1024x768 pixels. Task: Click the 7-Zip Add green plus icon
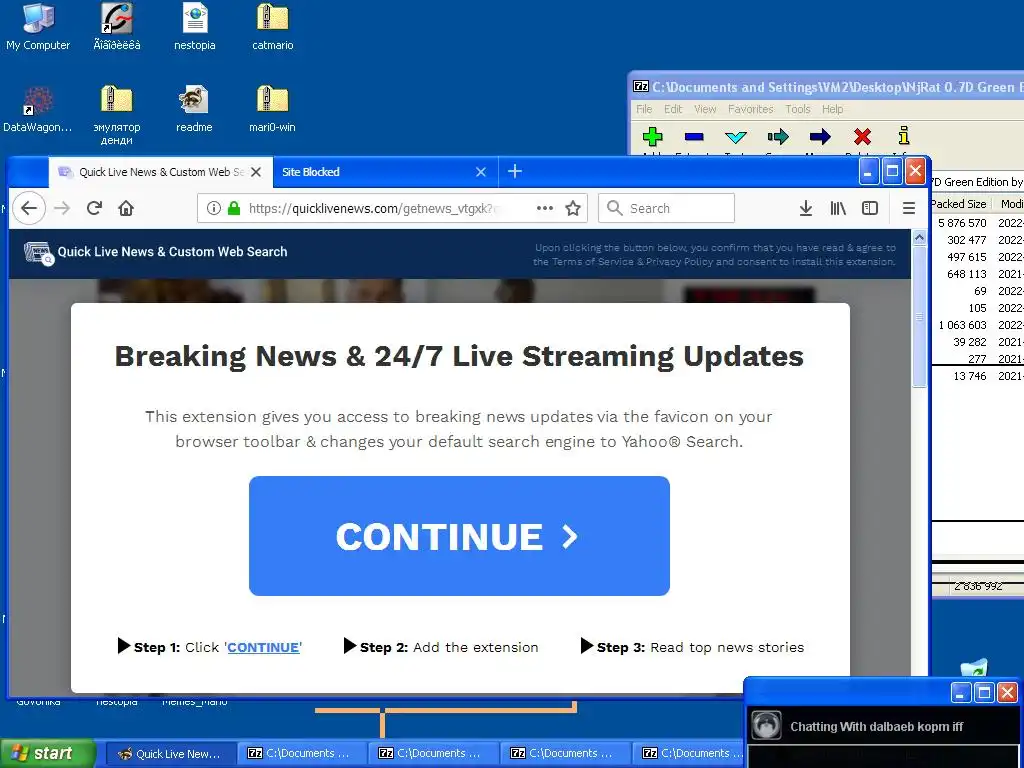pos(652,137)
